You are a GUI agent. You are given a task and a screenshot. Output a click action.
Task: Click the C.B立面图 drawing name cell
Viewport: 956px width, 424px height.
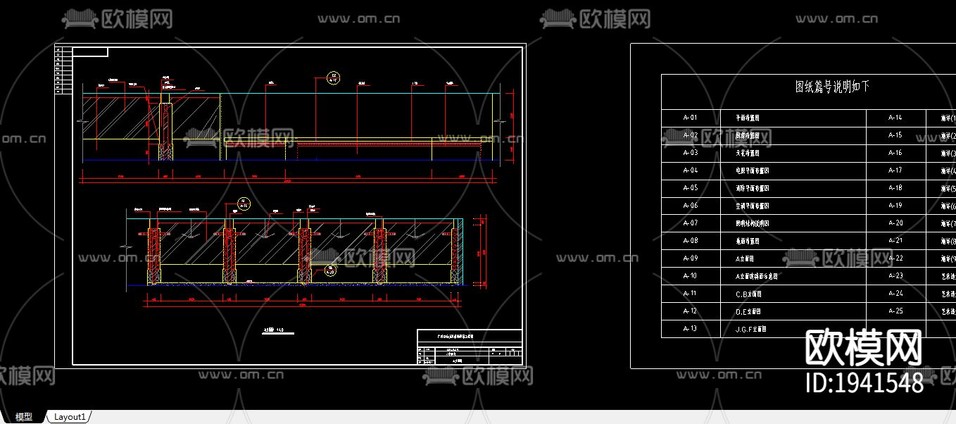pyautogui.click(x=793, y=294)
